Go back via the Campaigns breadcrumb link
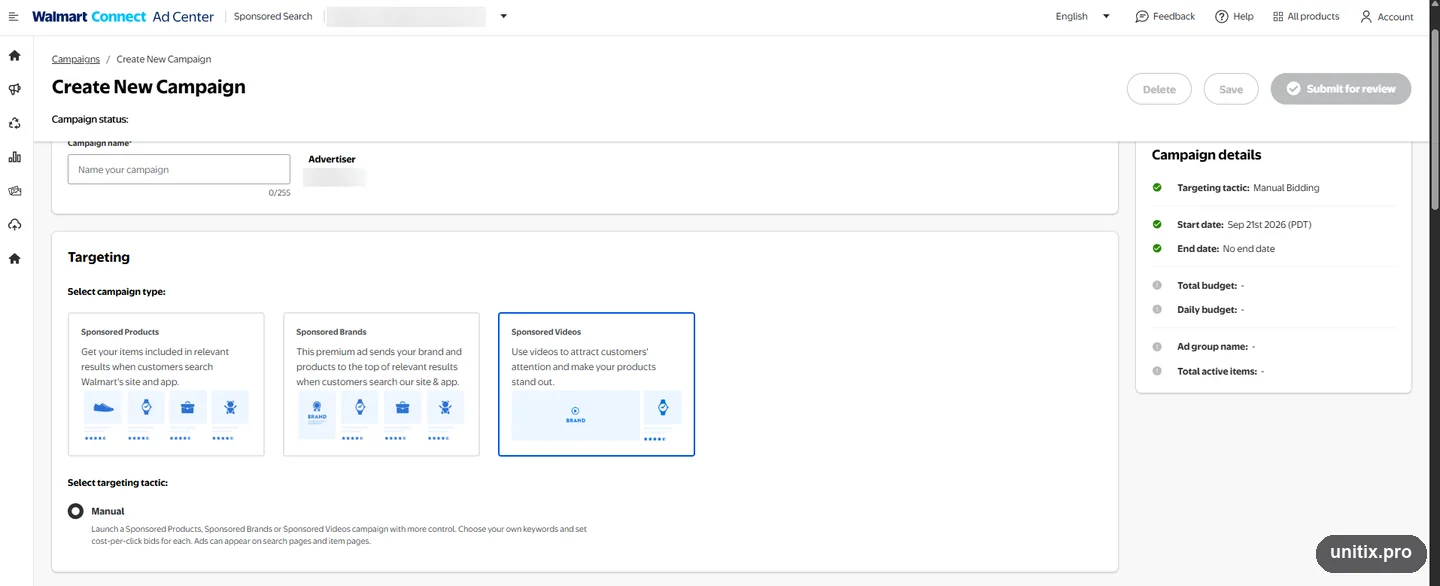 pos(76,59)
